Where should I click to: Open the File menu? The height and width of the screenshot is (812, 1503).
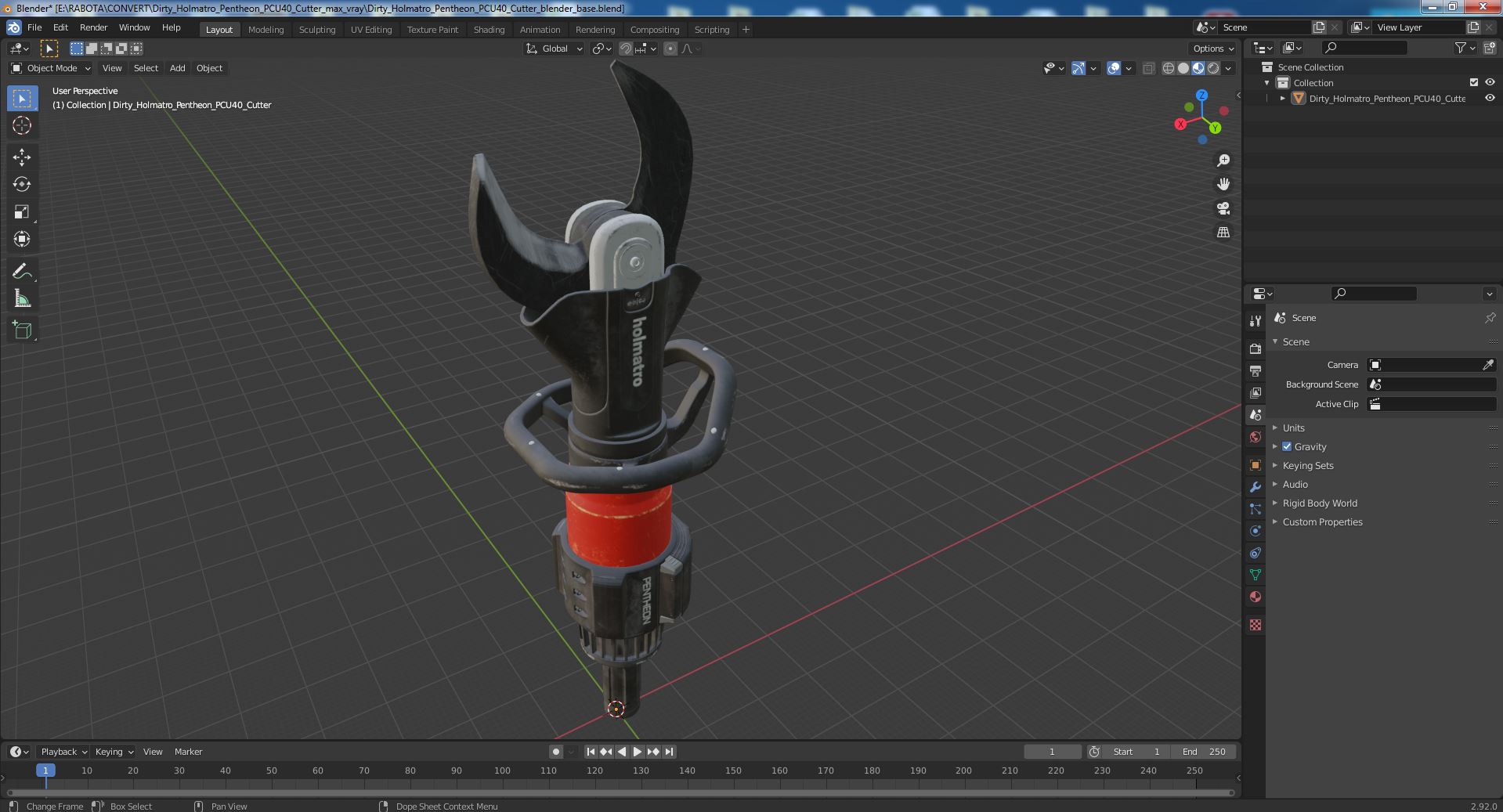34,27
